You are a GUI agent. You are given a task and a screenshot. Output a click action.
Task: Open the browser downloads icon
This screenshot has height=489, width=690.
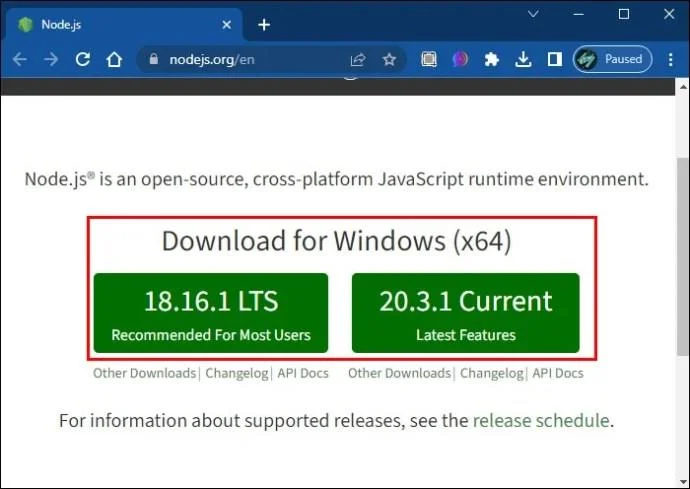coord(522,59)
